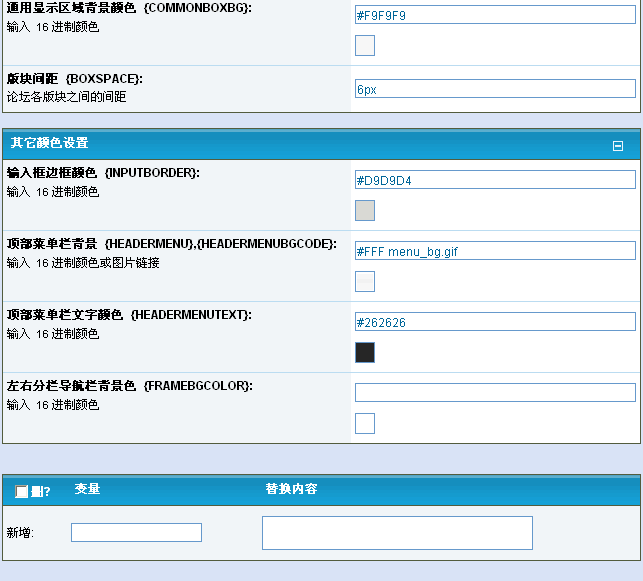Click the empty FRAMEBGCOLOR input field
Screen dimensions: 643x581
[495, 392]
